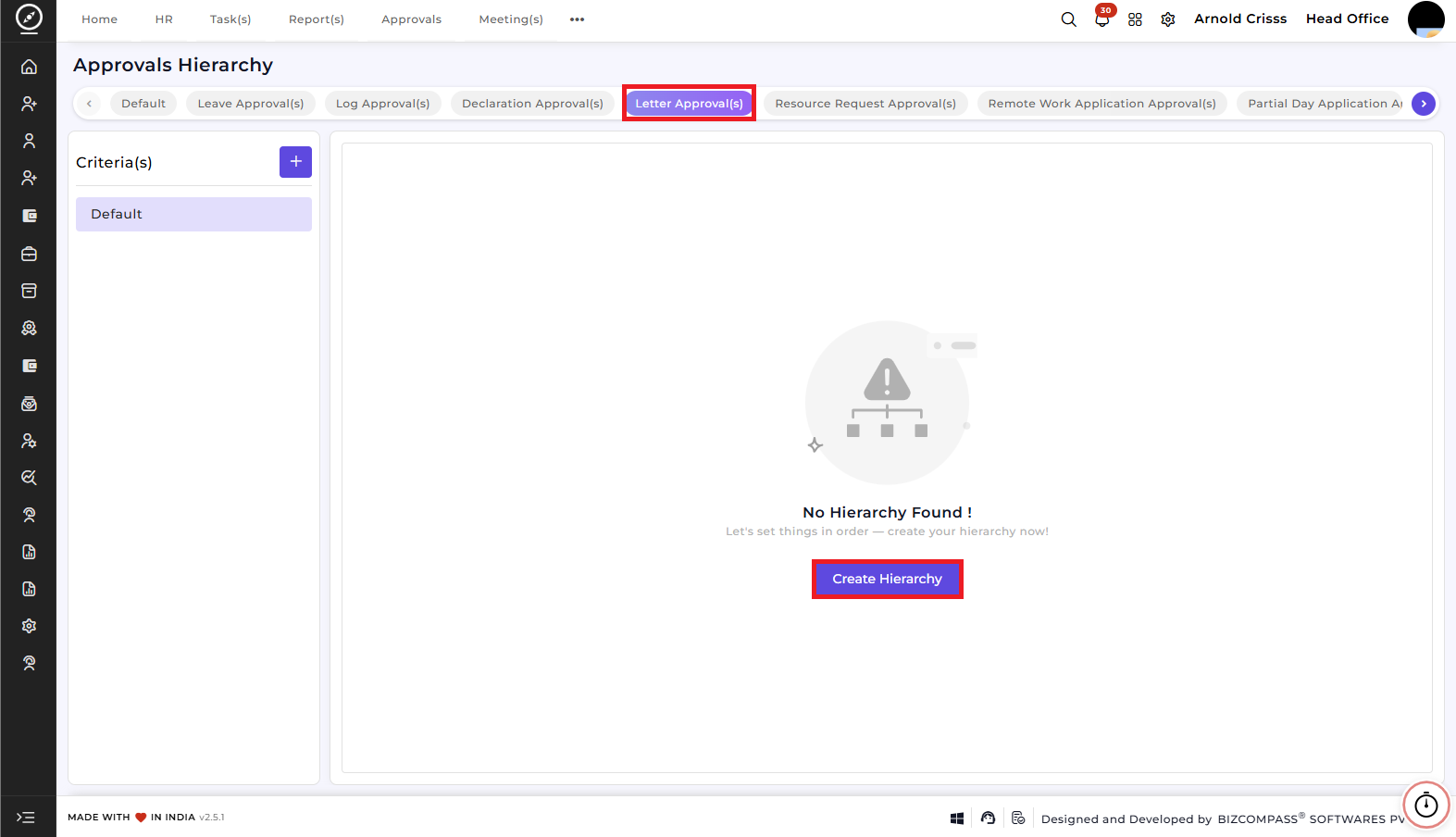Open the Home menu in the top navigation

click(99, 19)
